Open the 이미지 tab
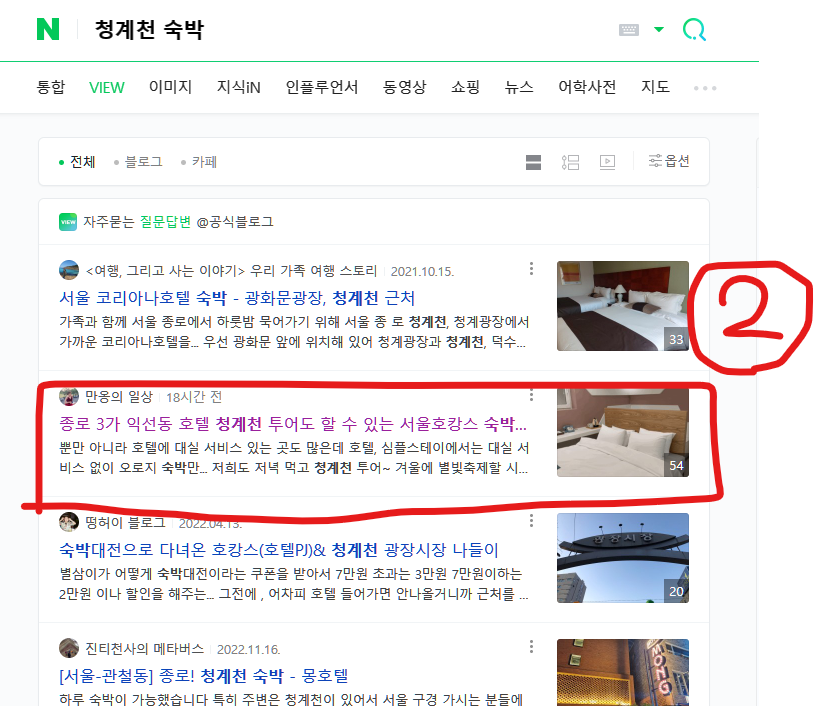Viewport: 814px width, 706px height. click(x=170, y=87)
